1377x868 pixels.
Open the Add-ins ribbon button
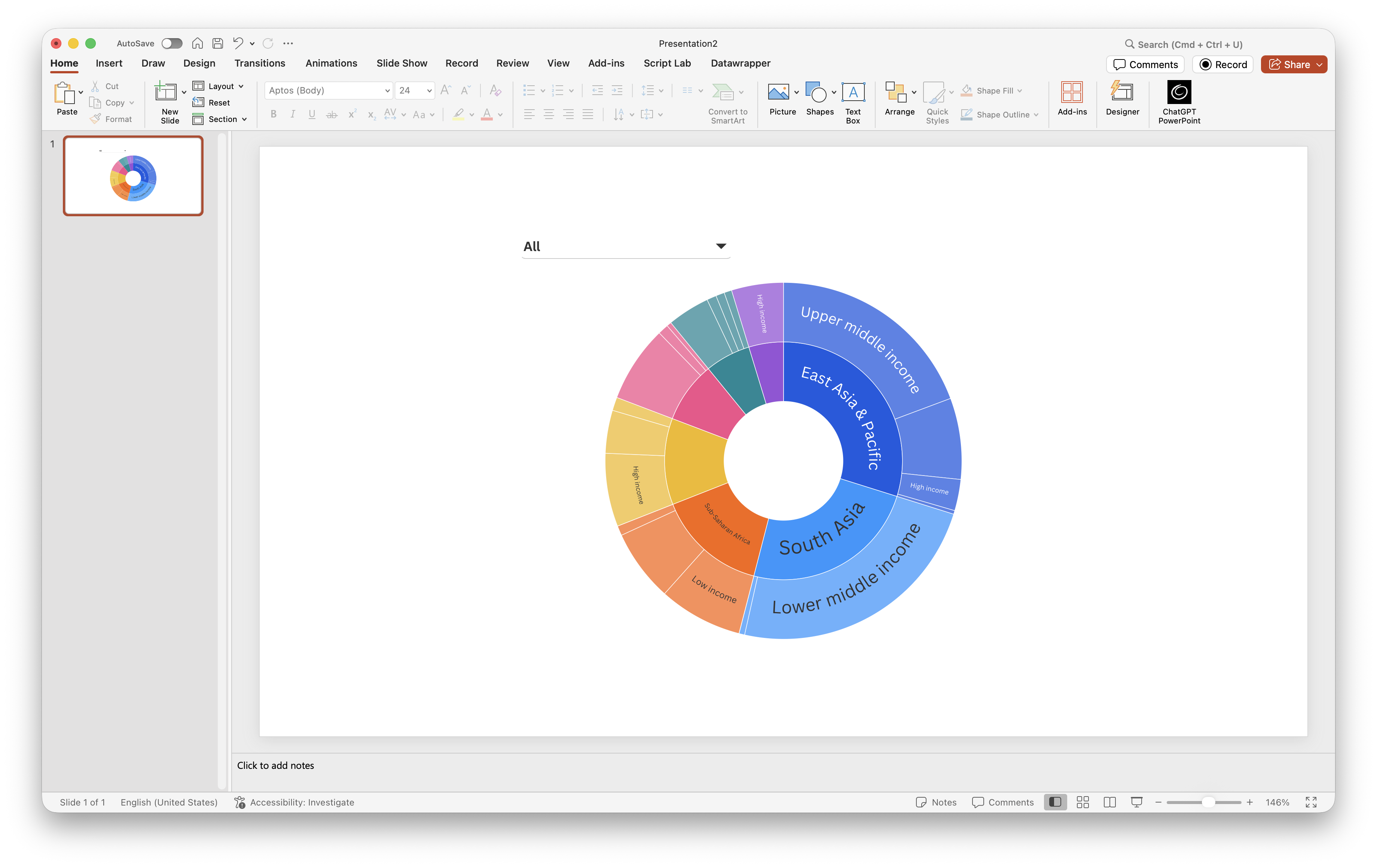pos(1072,93)
